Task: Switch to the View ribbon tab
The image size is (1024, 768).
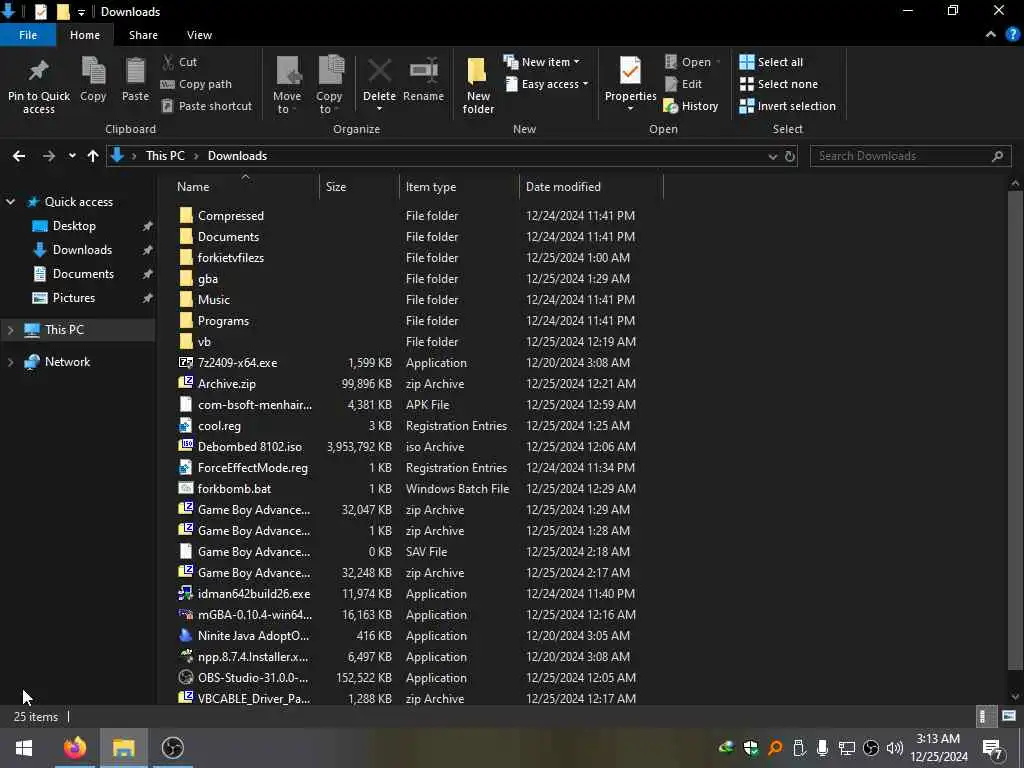Action: (x=199, y=35)
